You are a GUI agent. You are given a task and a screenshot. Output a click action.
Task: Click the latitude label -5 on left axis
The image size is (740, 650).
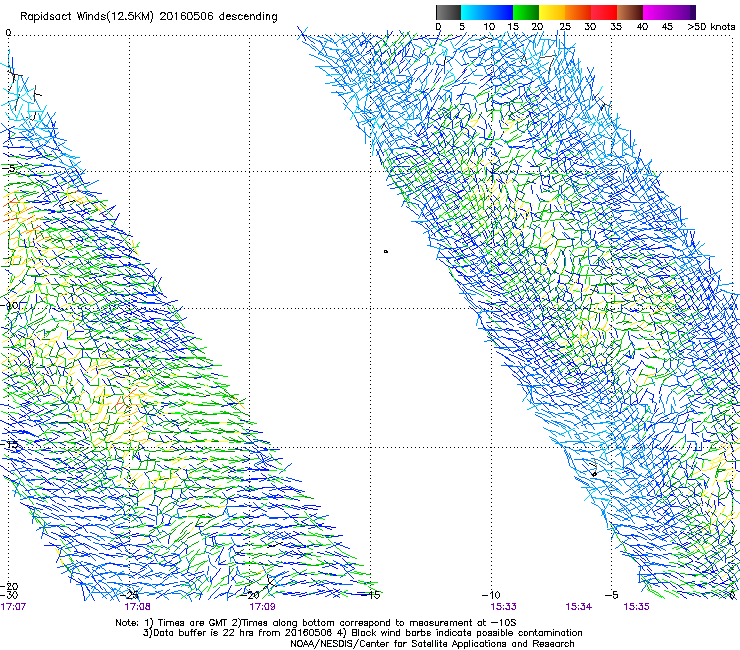pos(9,168)
